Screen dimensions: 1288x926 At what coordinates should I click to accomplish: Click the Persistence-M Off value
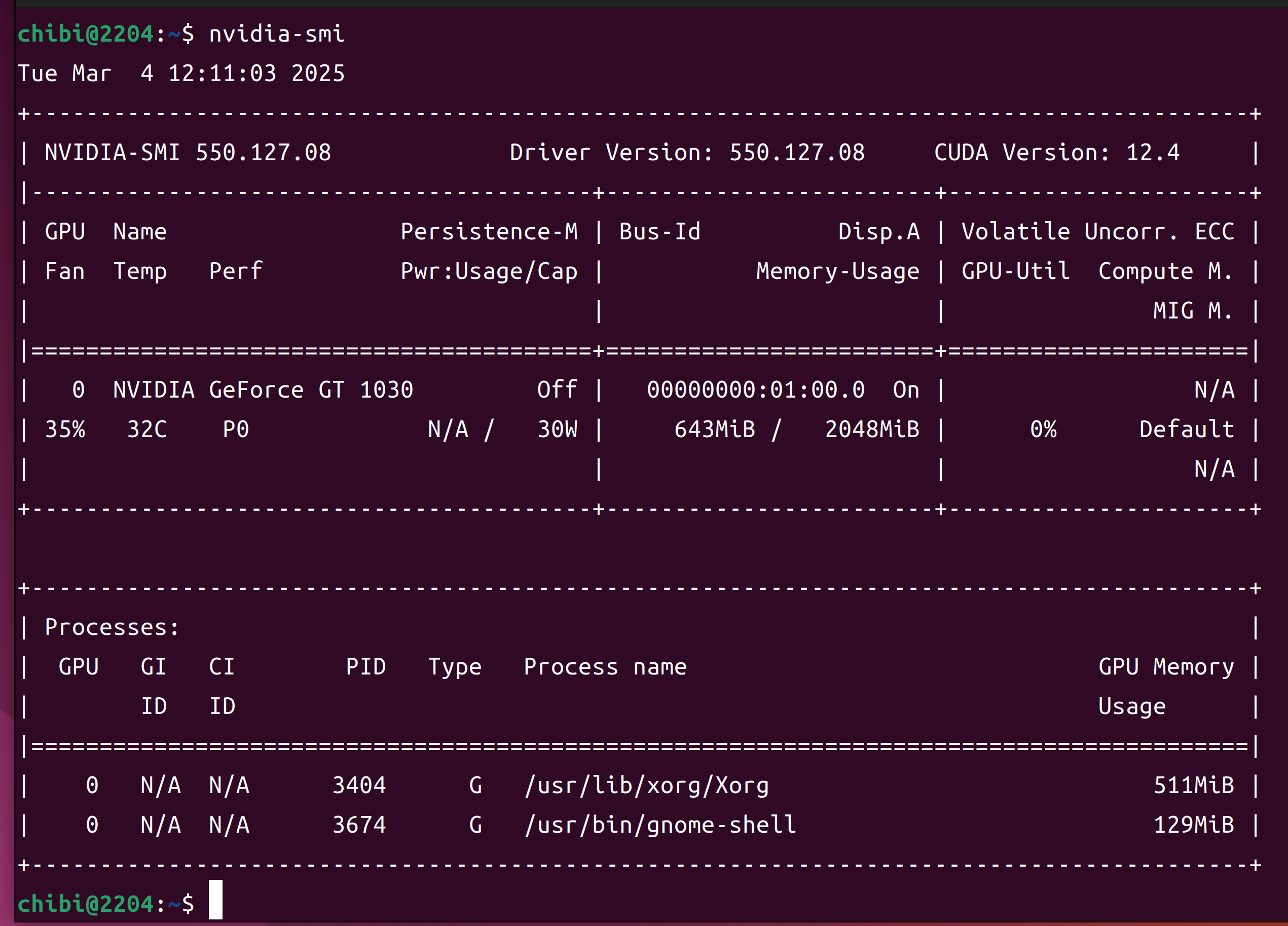[x=557, y=389]
